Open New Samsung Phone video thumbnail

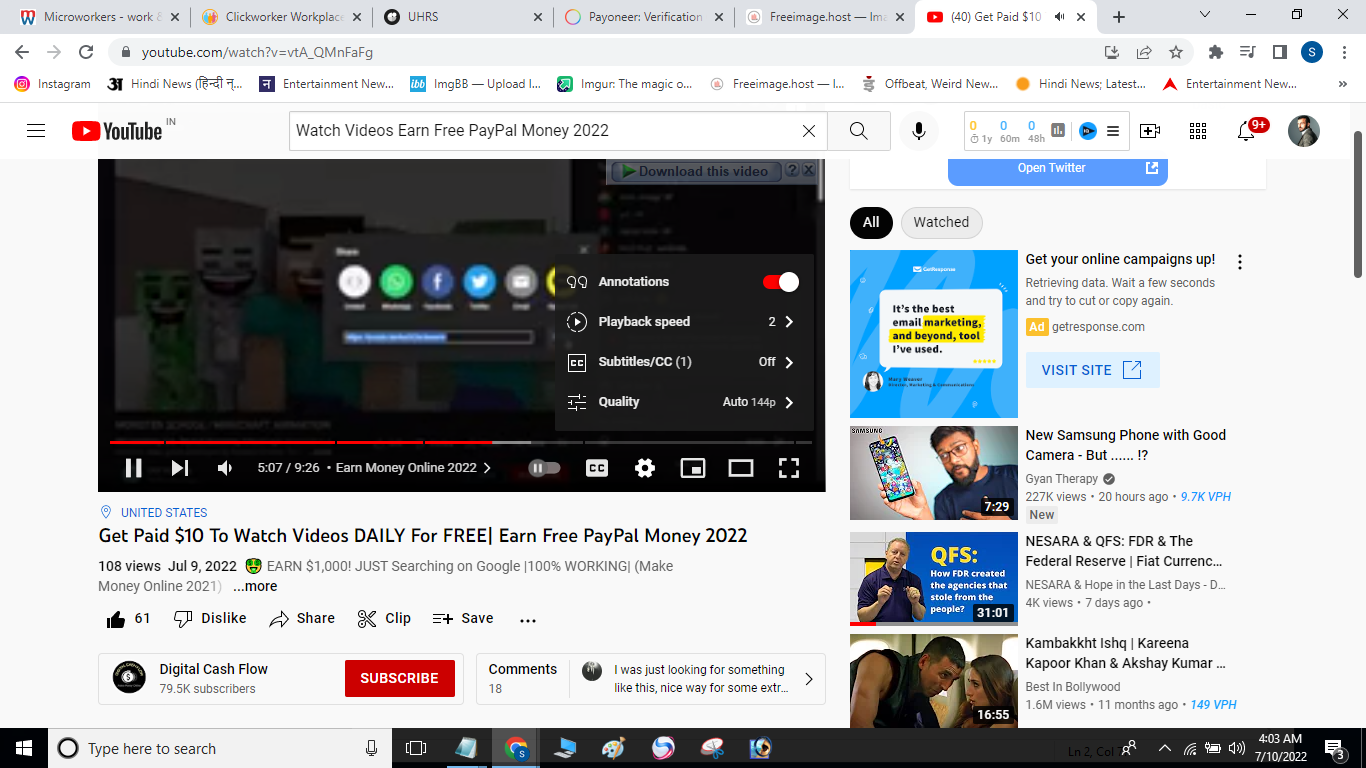934,473
